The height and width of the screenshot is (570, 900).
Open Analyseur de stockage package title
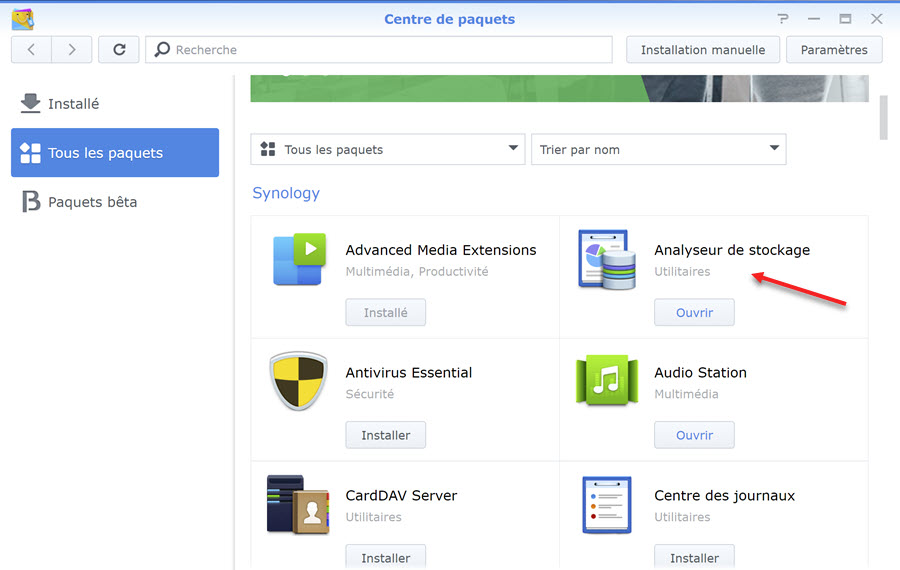pyautogui.click(x=732, y=250)
